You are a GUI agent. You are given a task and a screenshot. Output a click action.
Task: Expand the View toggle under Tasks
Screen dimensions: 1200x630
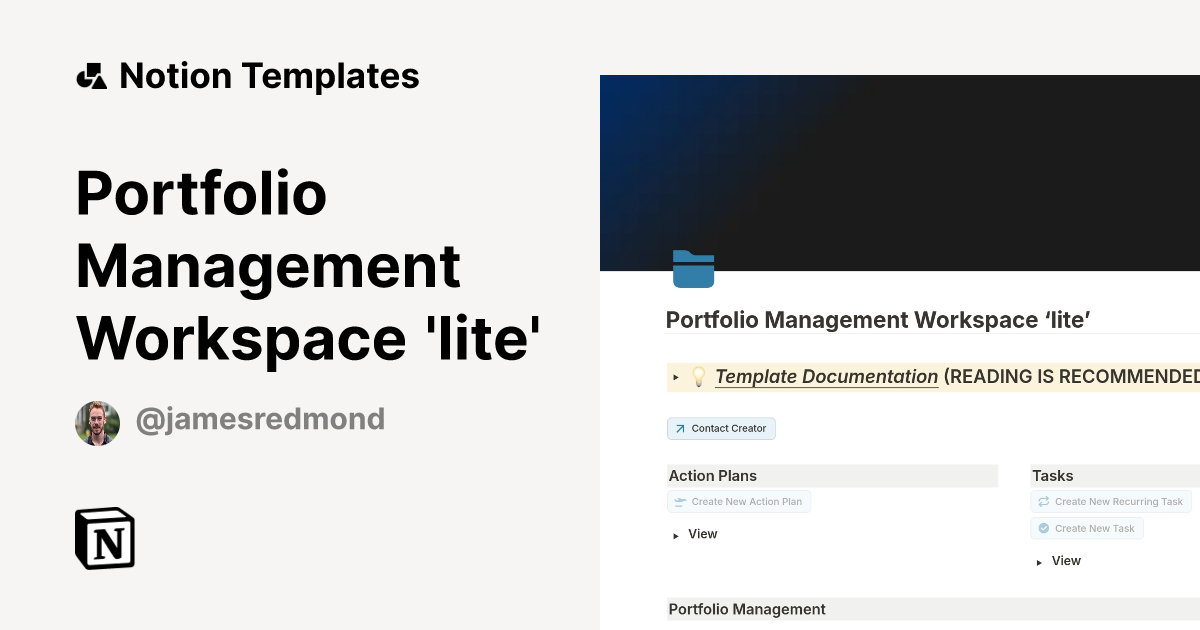(1040, 561)
